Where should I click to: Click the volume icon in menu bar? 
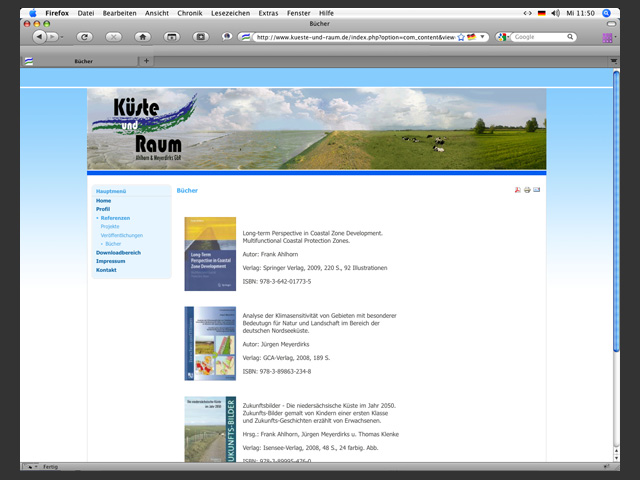[x=556, y=13]
